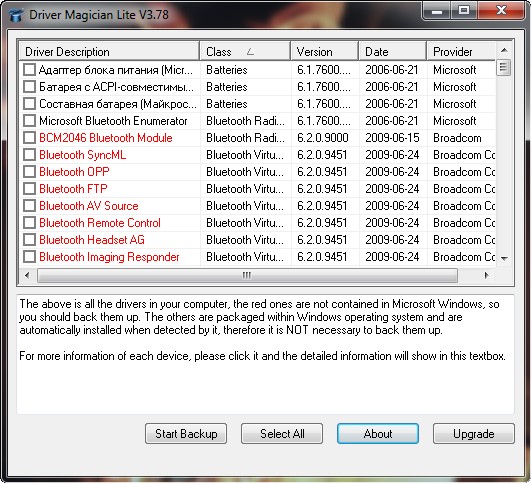532x484 pixels.
Task: Click the Start Backup button
Action: point(186,433)
